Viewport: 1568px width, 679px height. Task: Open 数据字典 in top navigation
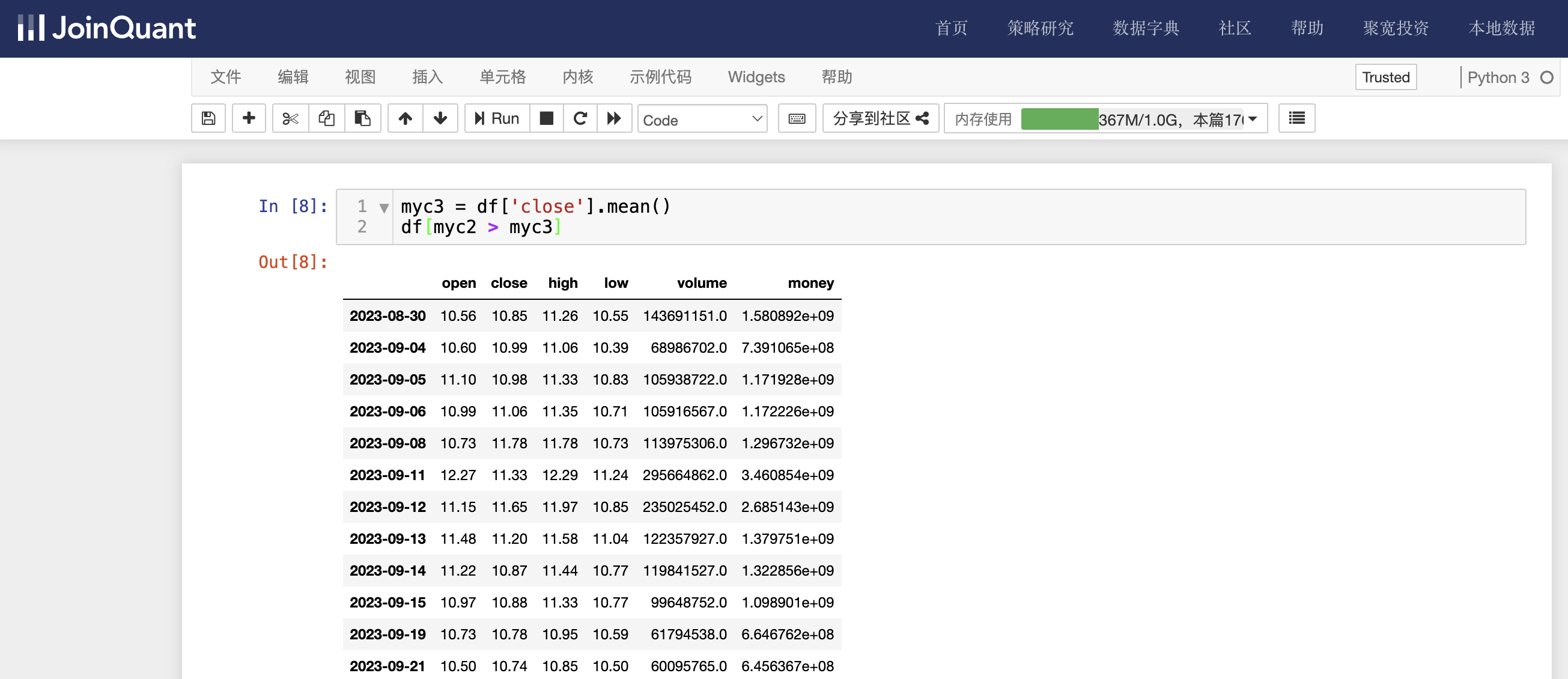pos(1146,28)
